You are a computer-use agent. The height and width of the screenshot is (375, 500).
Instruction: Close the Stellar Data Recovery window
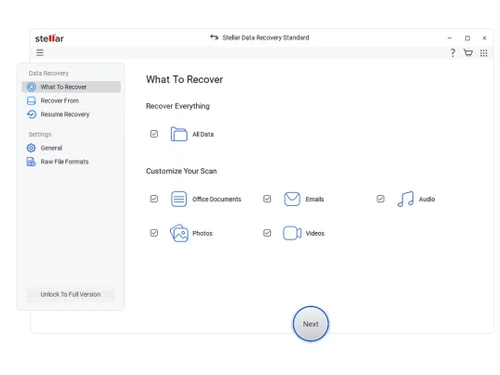point(484,38)
